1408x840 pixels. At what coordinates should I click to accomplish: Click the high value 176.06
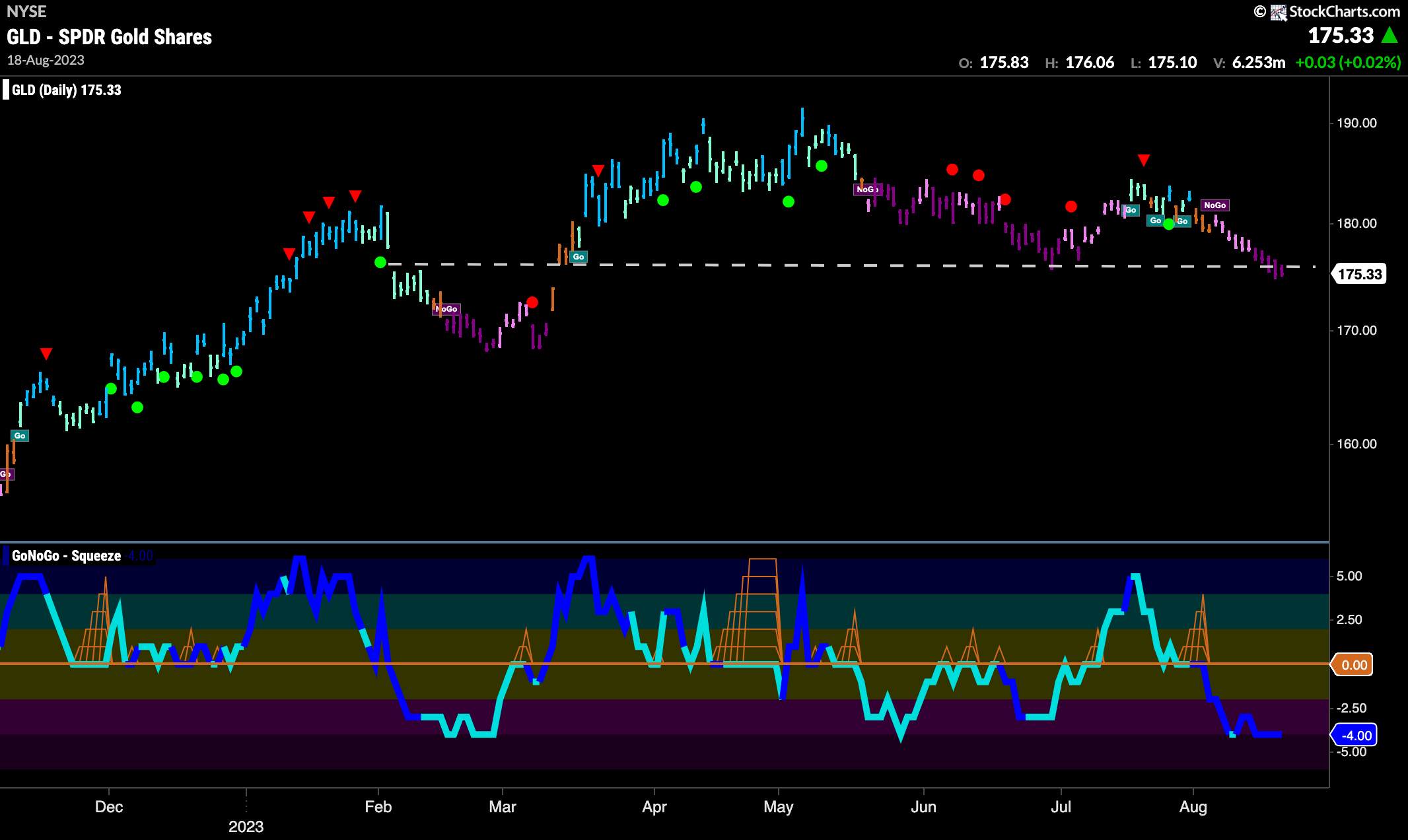(x=1090, y=63)
